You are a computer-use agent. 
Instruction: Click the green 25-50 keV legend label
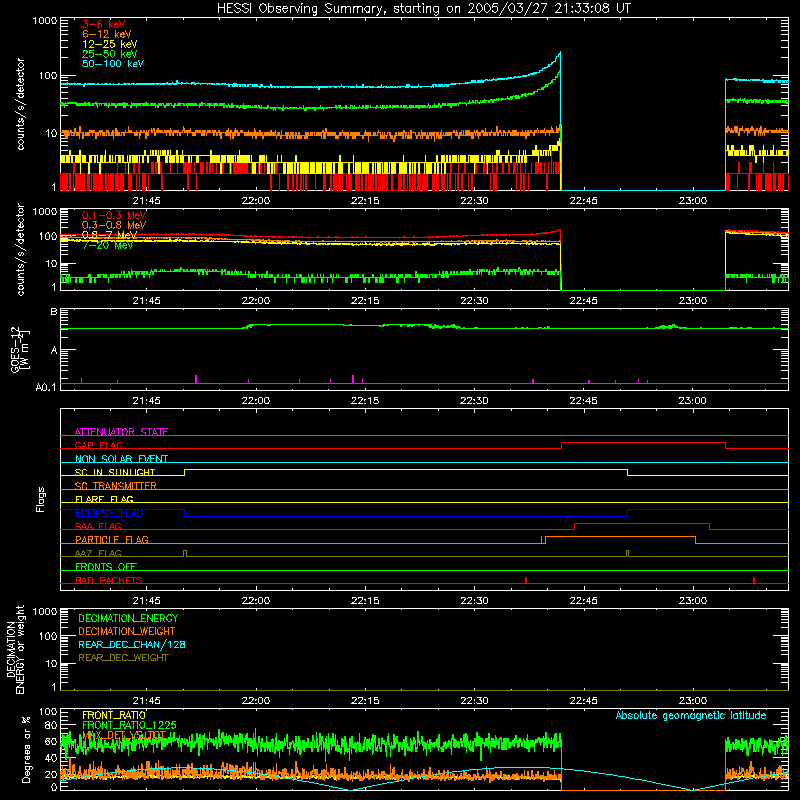pos(110,54)
